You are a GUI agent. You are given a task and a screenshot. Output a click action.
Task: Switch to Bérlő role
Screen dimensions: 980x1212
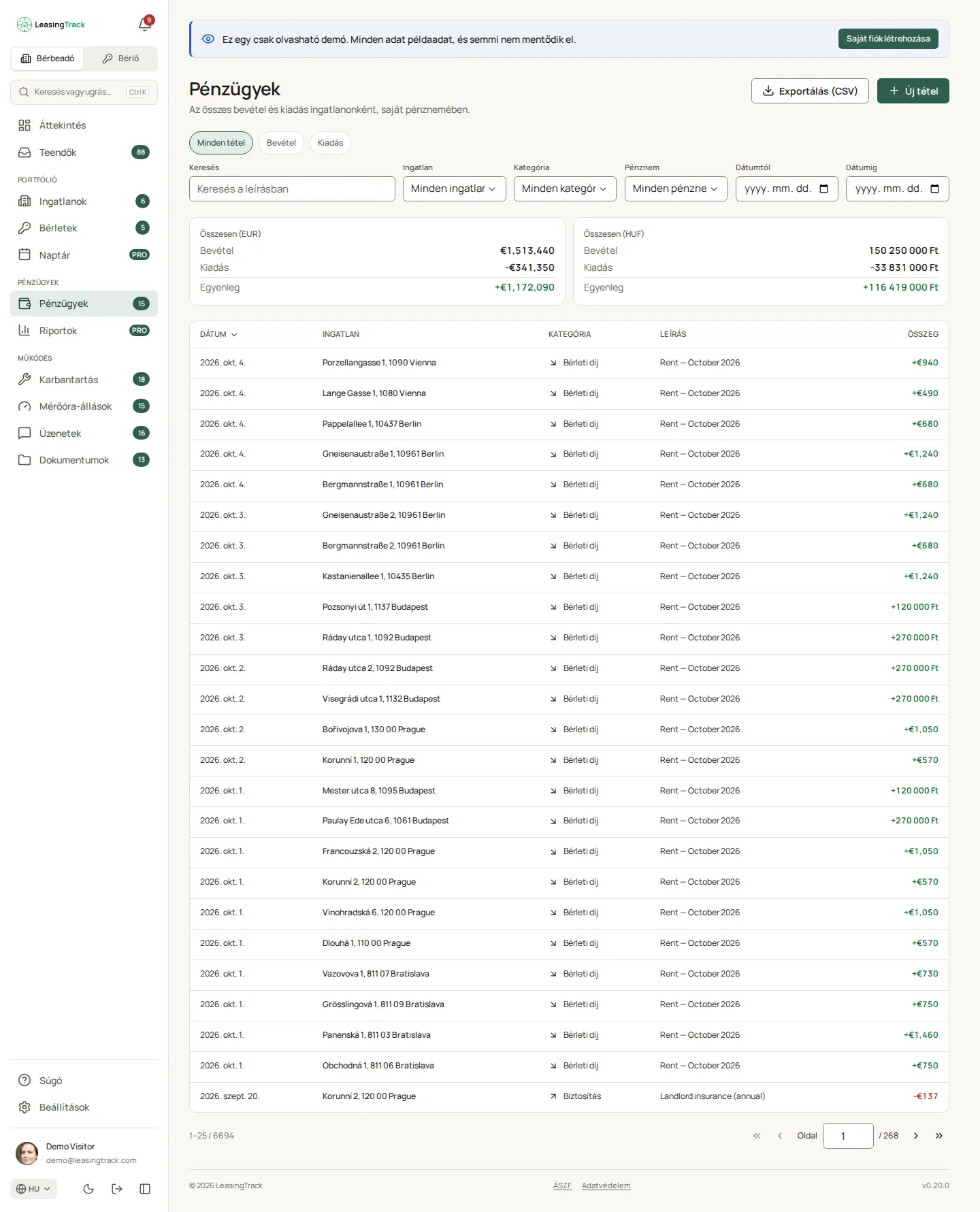coord(120,59)
